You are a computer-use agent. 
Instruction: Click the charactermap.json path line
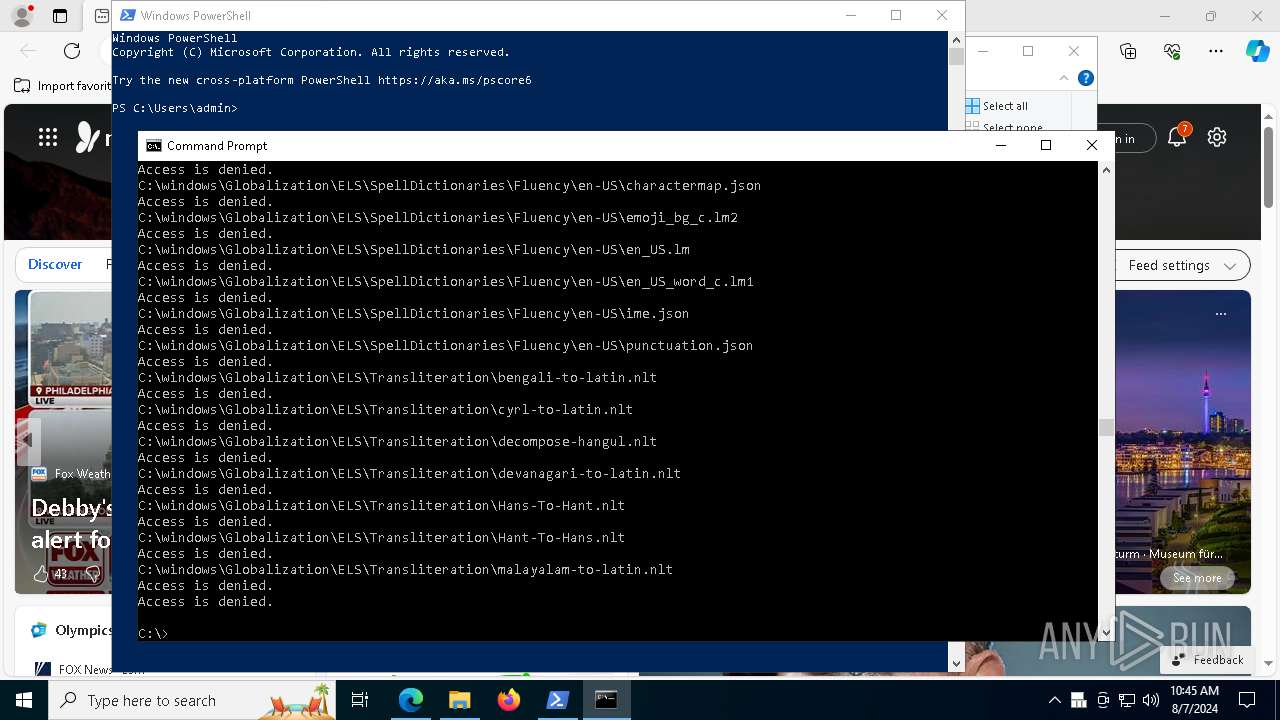(x=449, y=186)
